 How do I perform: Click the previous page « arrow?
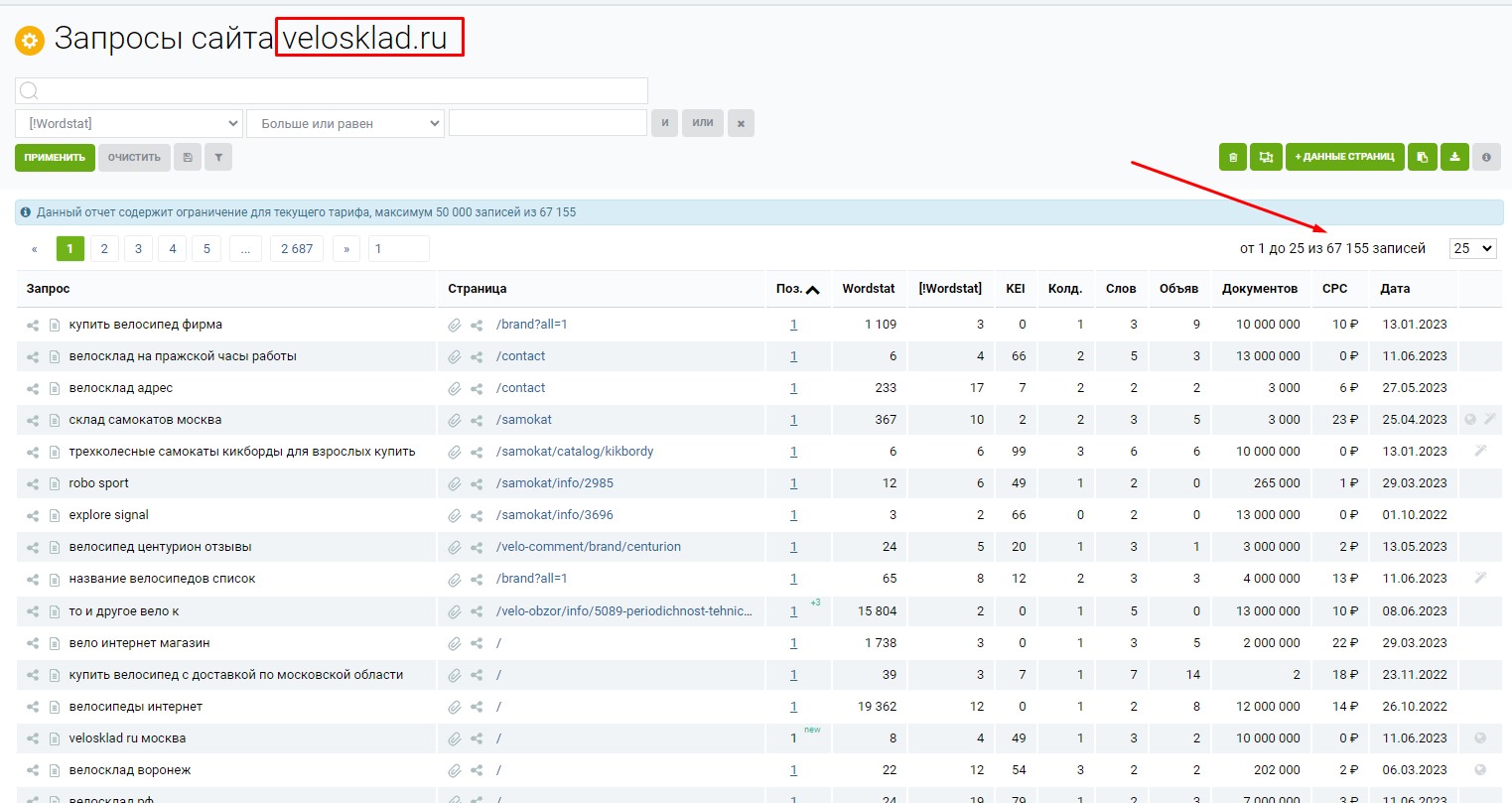coord(35,248)
